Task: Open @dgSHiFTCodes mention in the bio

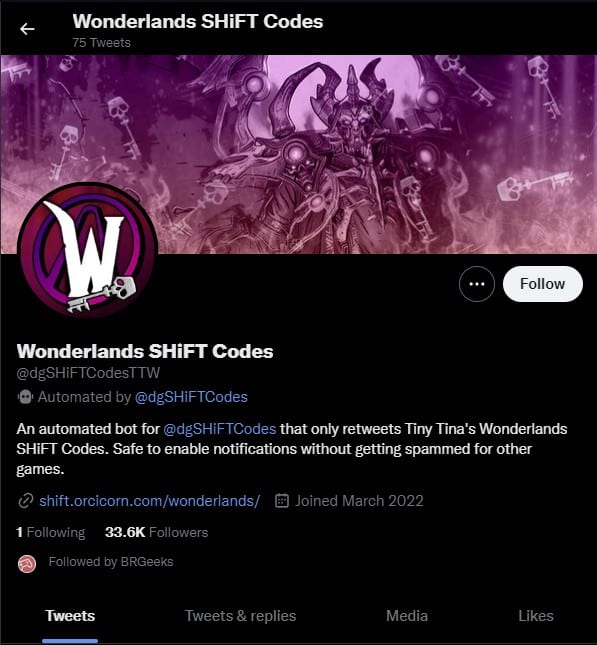Action: click(x=220, y=429)
